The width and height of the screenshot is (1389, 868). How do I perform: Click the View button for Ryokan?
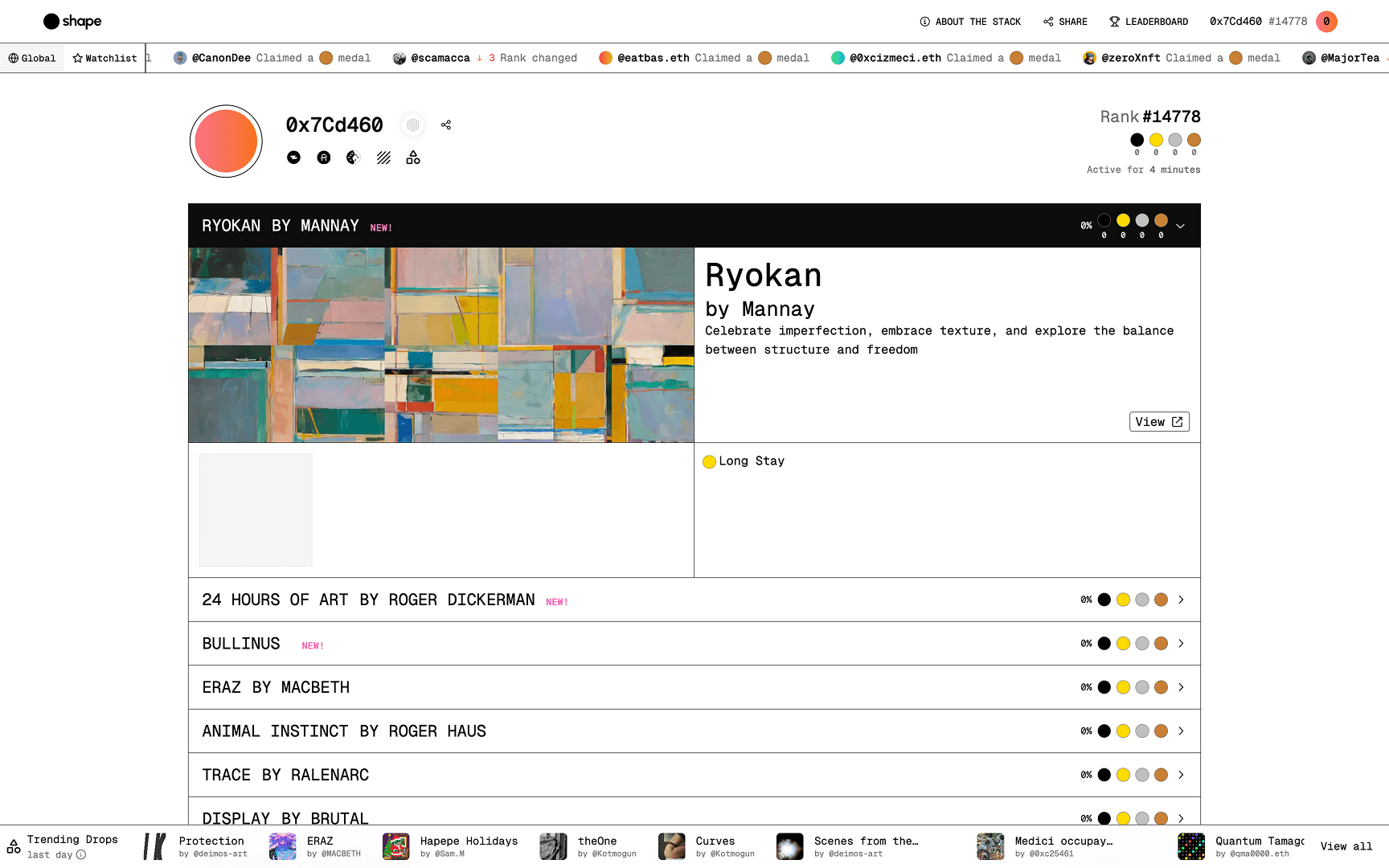coord(1159,422)
